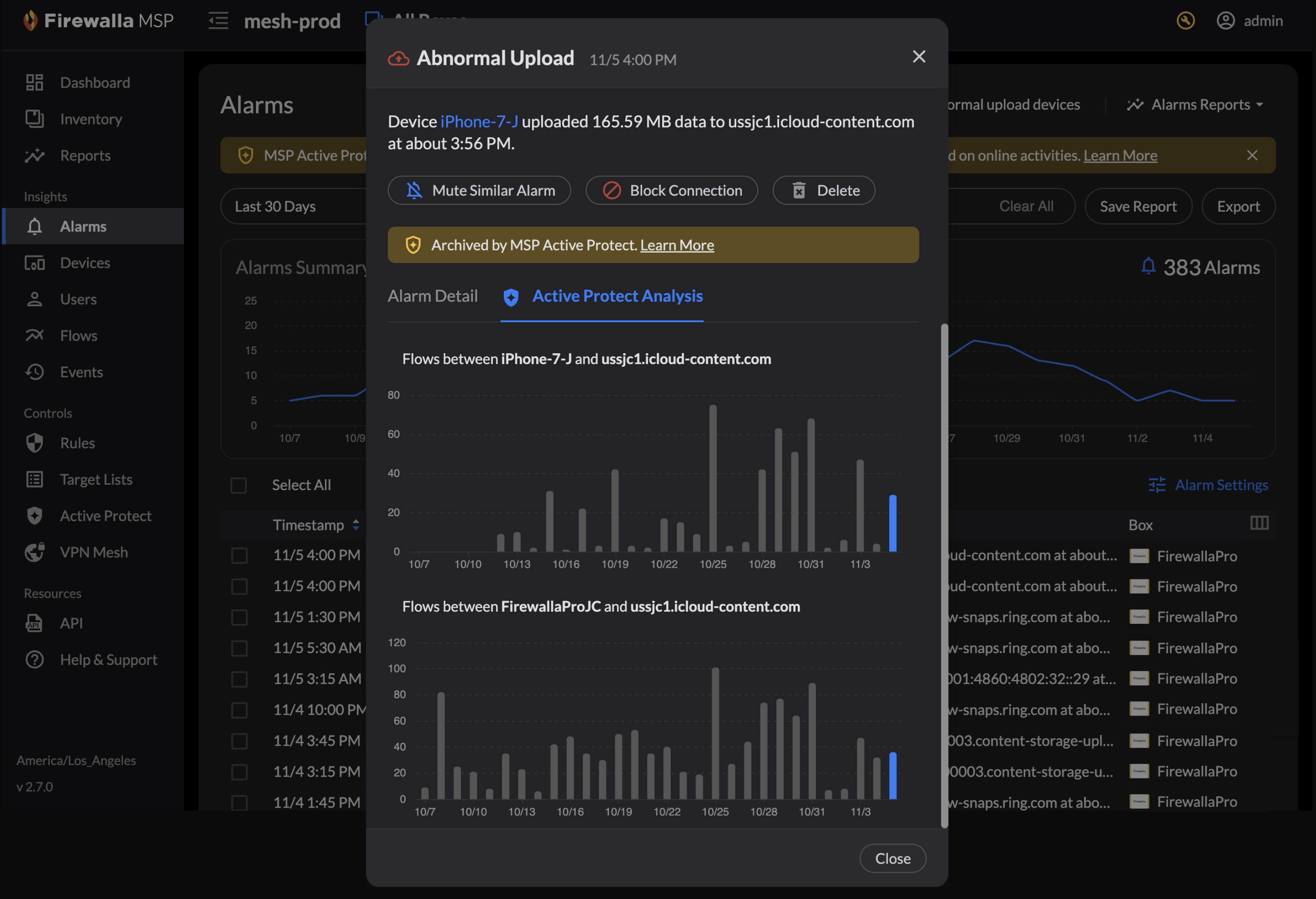Click the Save Report button
The height and width of the screenshot is (899, 1316).
tap(1138, 206)
